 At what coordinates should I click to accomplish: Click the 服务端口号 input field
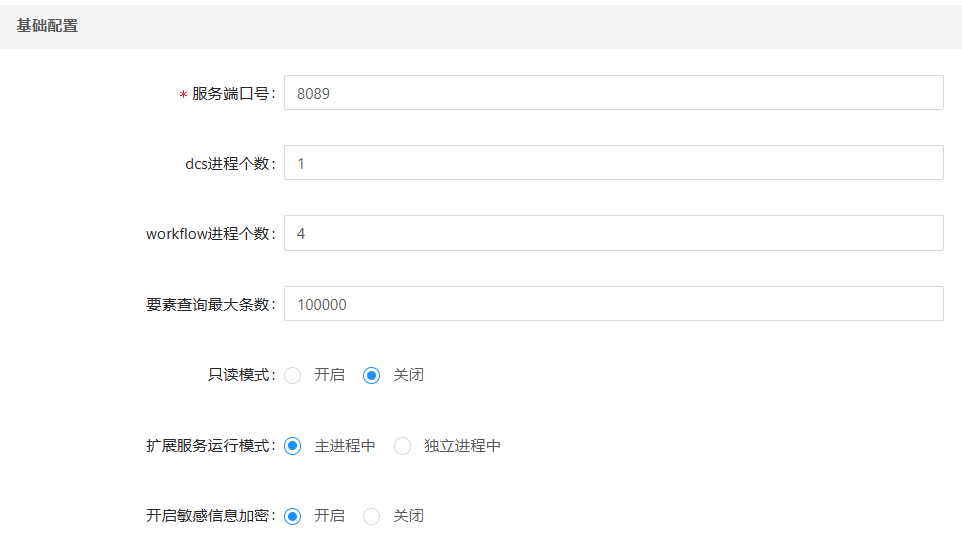point(613,93)
